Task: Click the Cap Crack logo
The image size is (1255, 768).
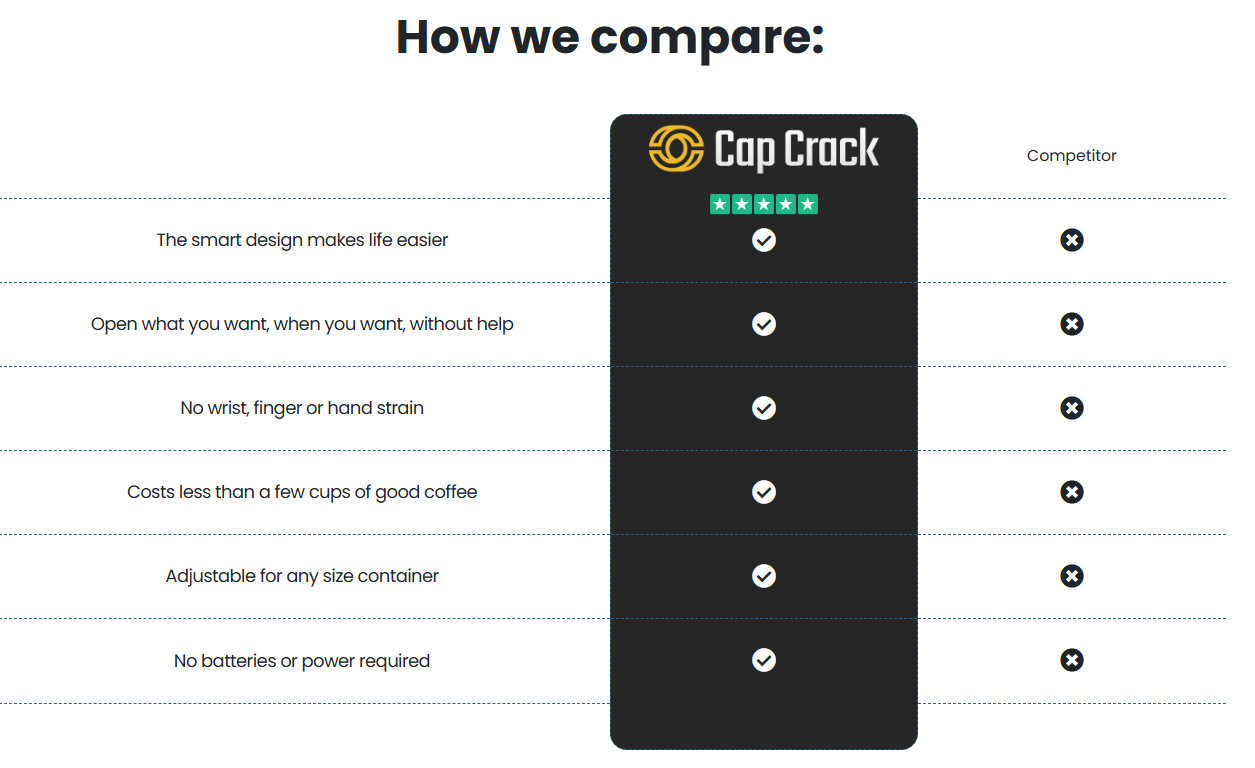Action: 764,149
